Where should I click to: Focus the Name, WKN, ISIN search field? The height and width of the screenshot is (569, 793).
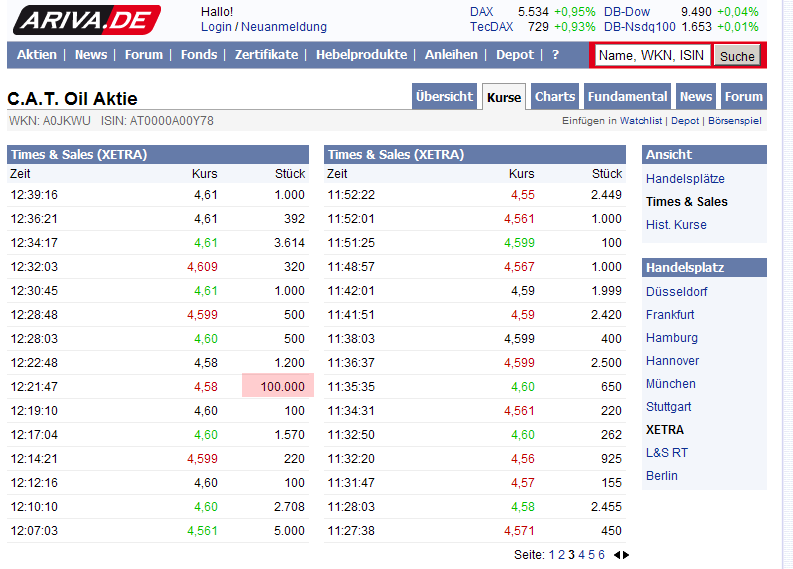(x=652, y=56)
